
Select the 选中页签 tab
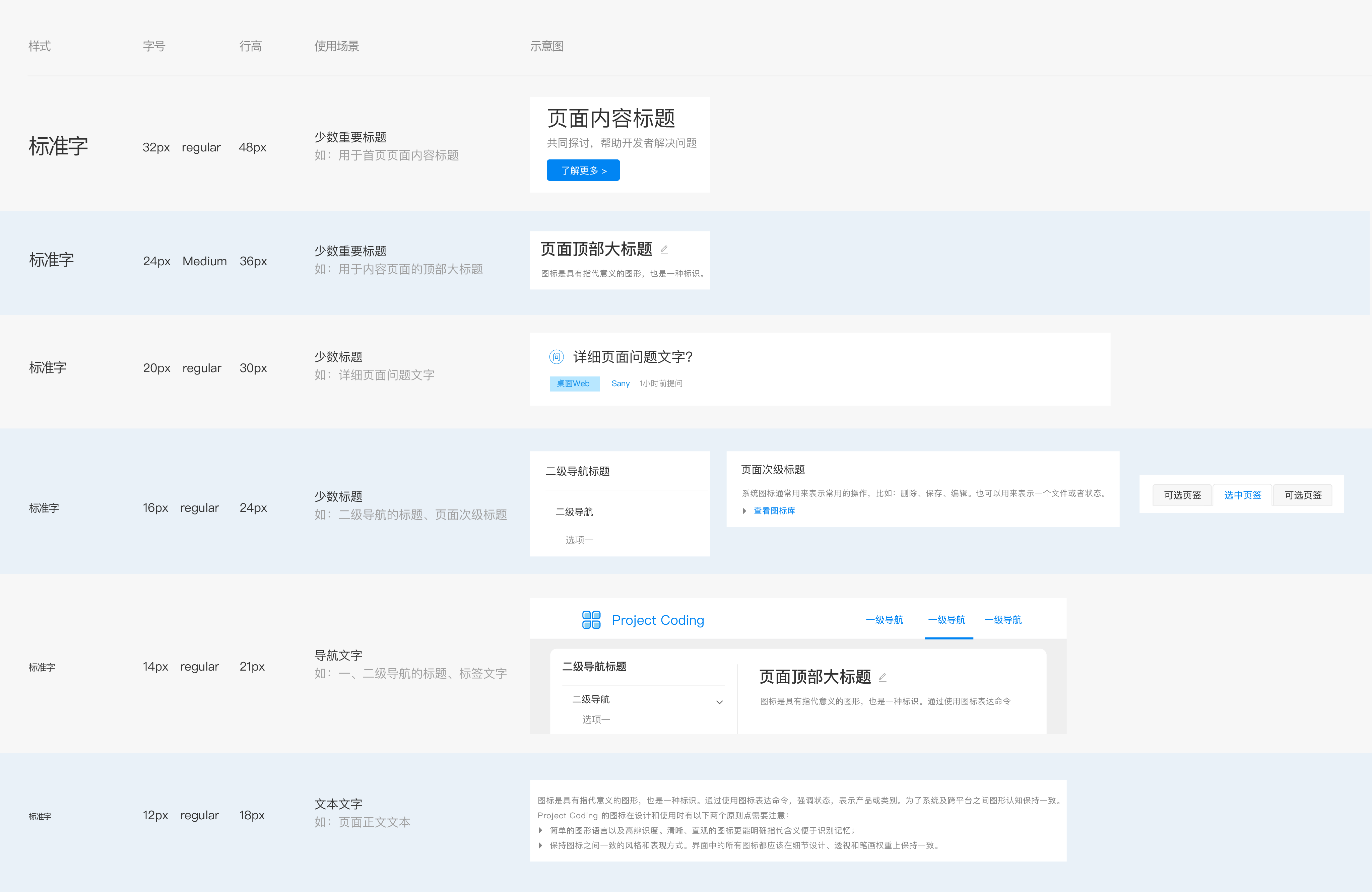[1242, 495]
